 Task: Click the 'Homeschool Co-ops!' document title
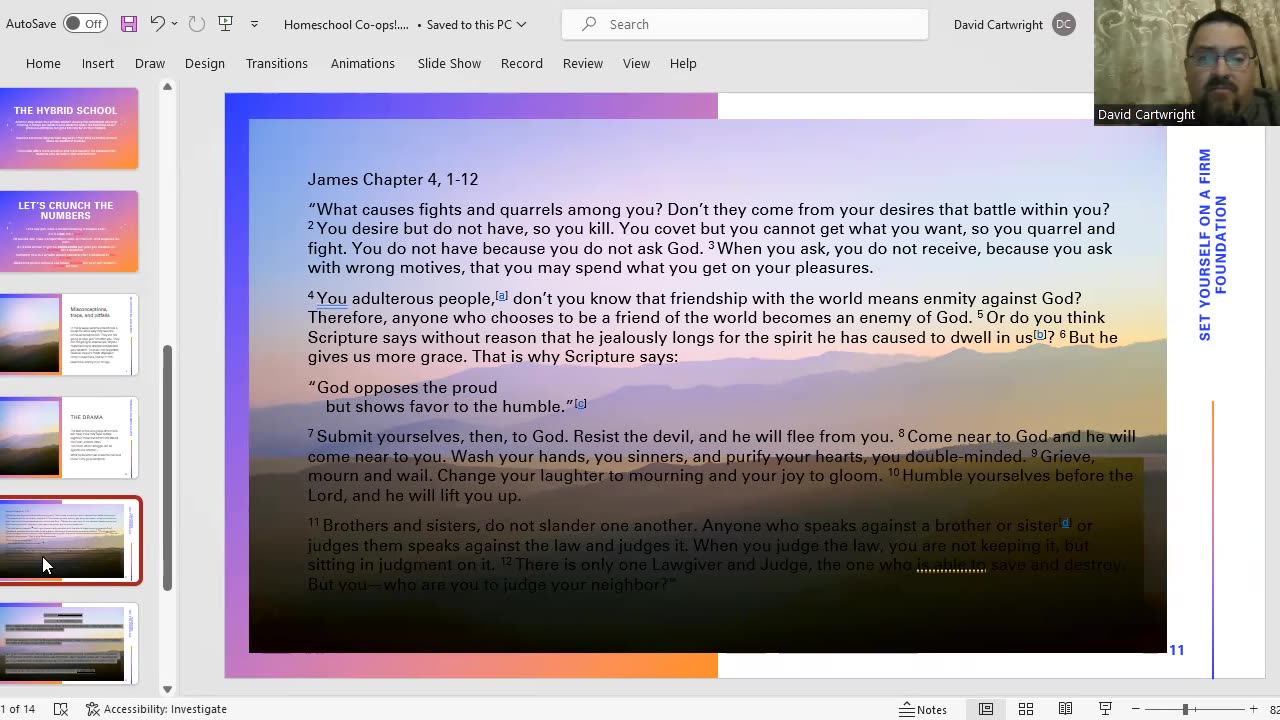pos(346,24)
